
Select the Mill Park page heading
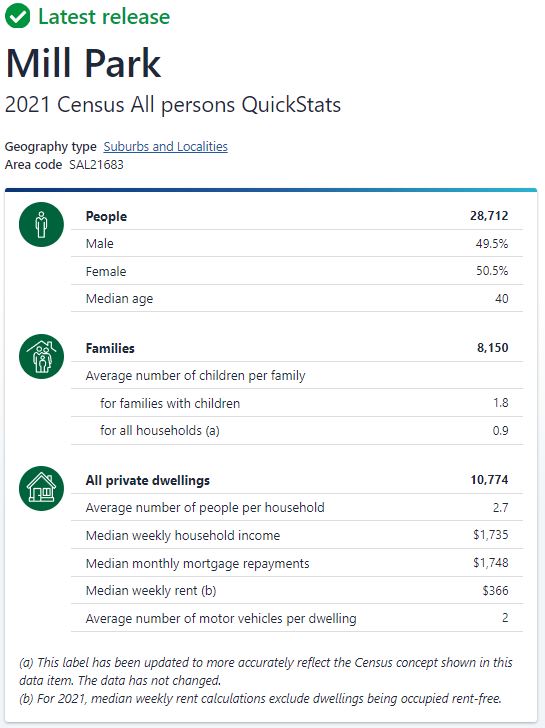tap(83, 63)
